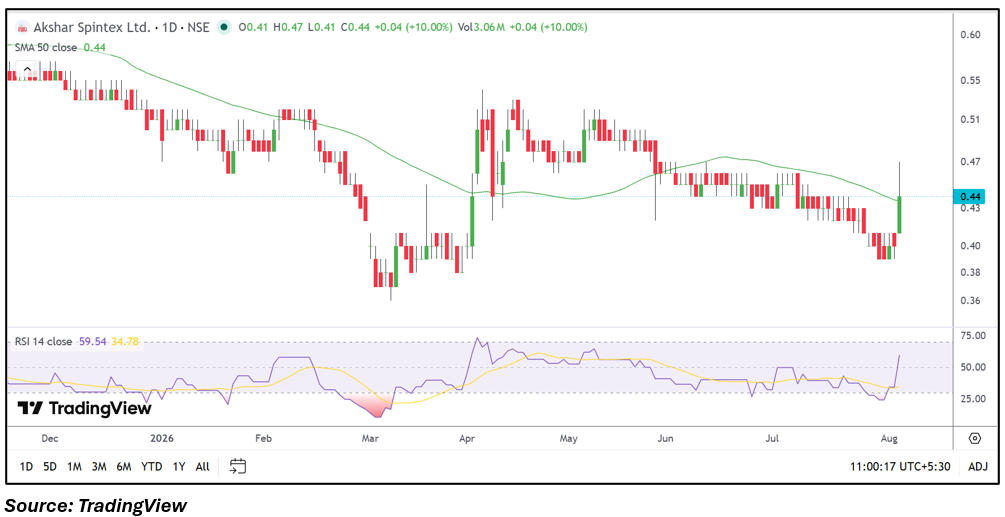The image size is (1005, 517).
Task: Select the 1Y time range button
Action: [179, 466]
